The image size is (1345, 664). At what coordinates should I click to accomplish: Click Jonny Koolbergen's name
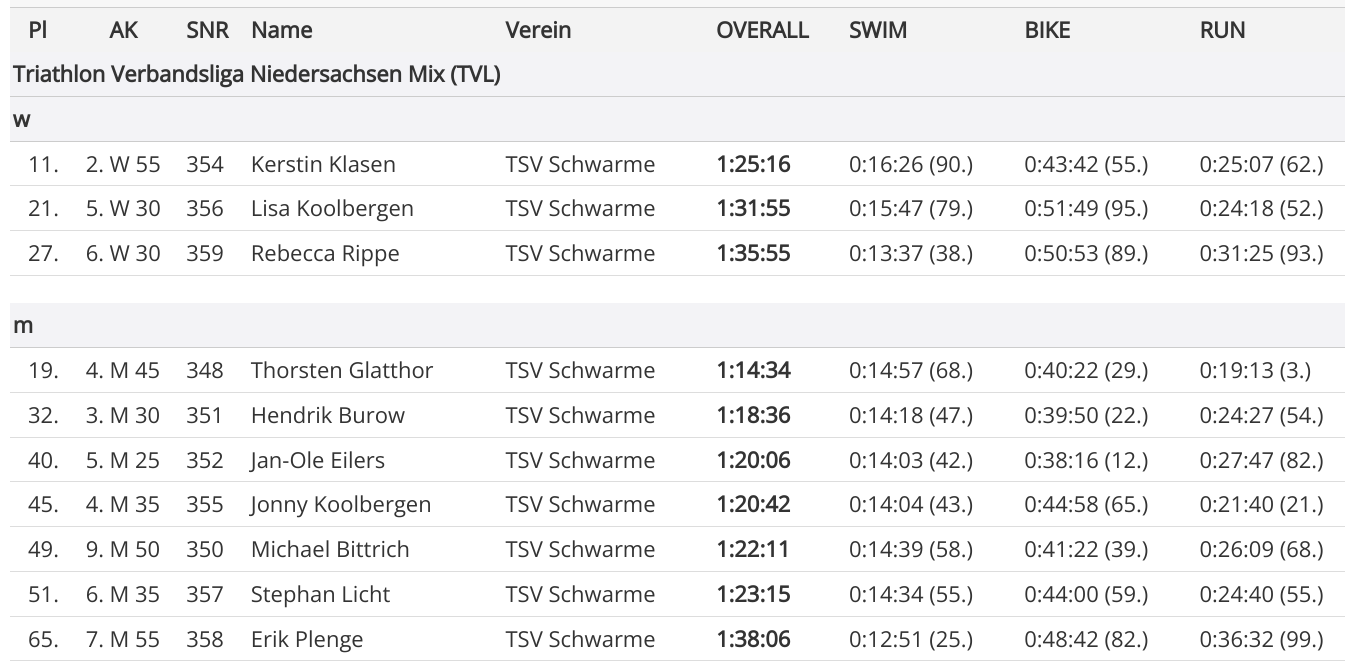tap(341, 505)
